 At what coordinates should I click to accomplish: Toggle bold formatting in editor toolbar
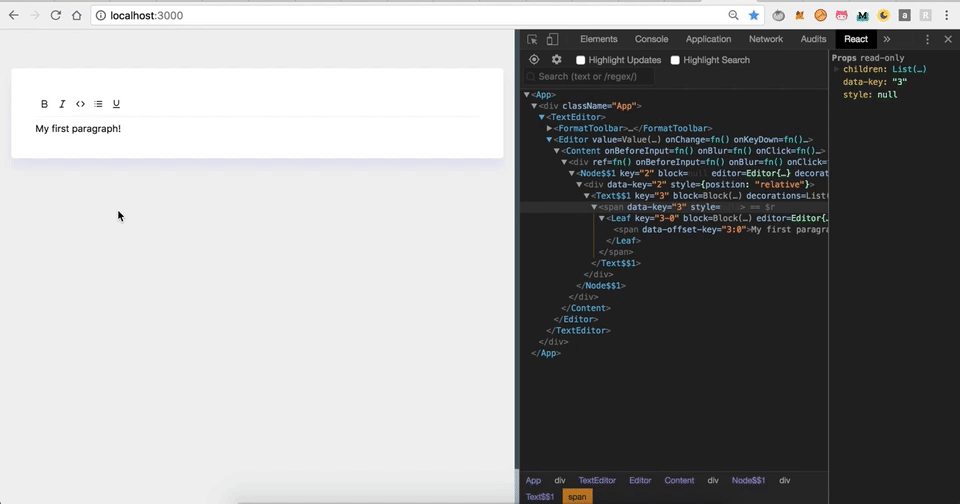(x=44, y=104)
